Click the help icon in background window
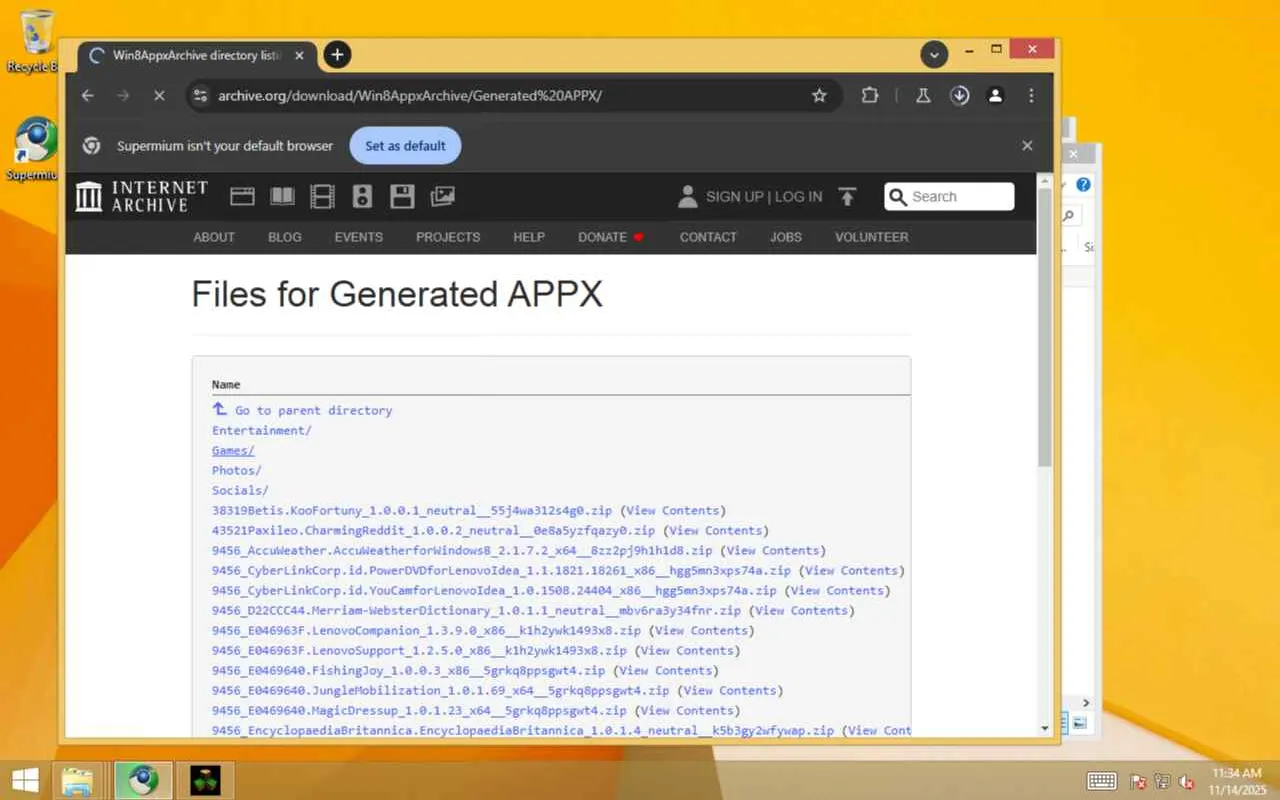 (1083, 185)
